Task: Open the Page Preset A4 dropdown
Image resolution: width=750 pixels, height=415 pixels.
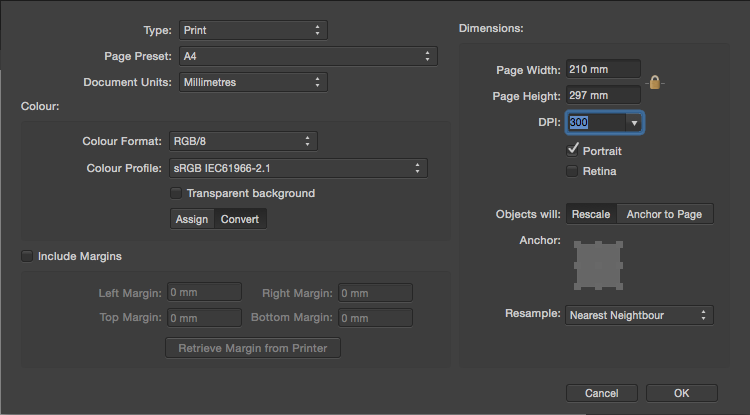Action: click(x=309, y=56)
